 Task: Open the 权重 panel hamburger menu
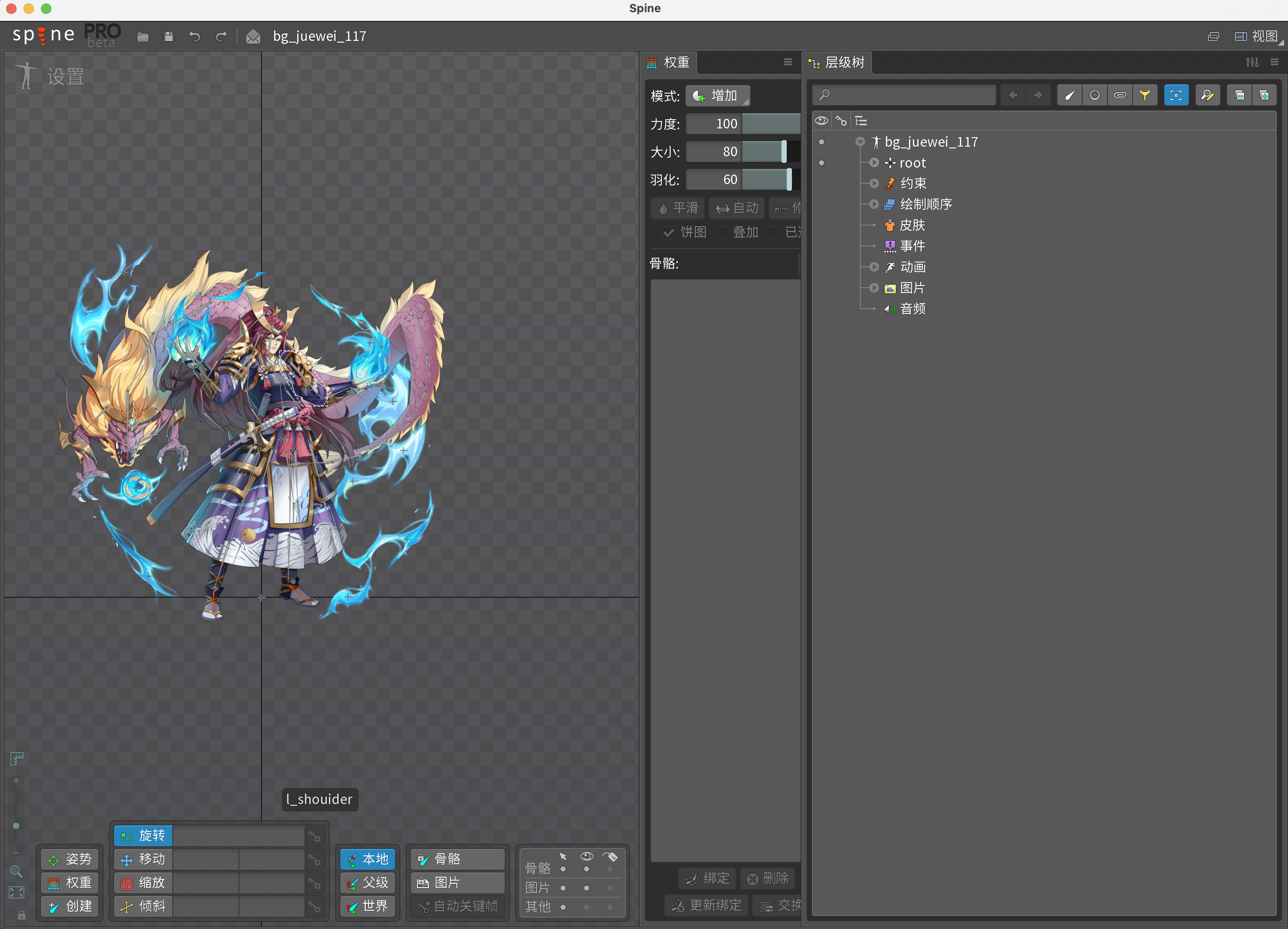click(x=788, y=63)
